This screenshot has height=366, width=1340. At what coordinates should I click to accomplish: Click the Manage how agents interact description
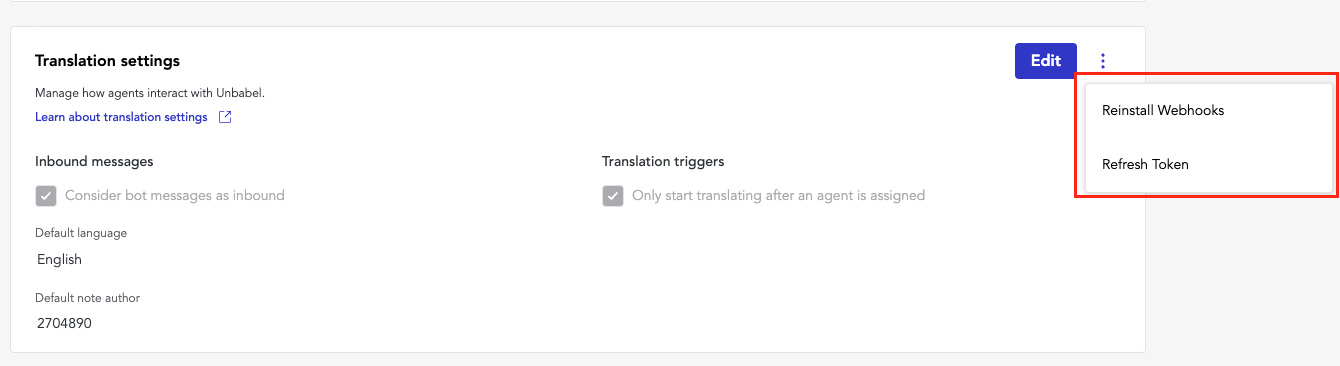[x=150, y=93]
